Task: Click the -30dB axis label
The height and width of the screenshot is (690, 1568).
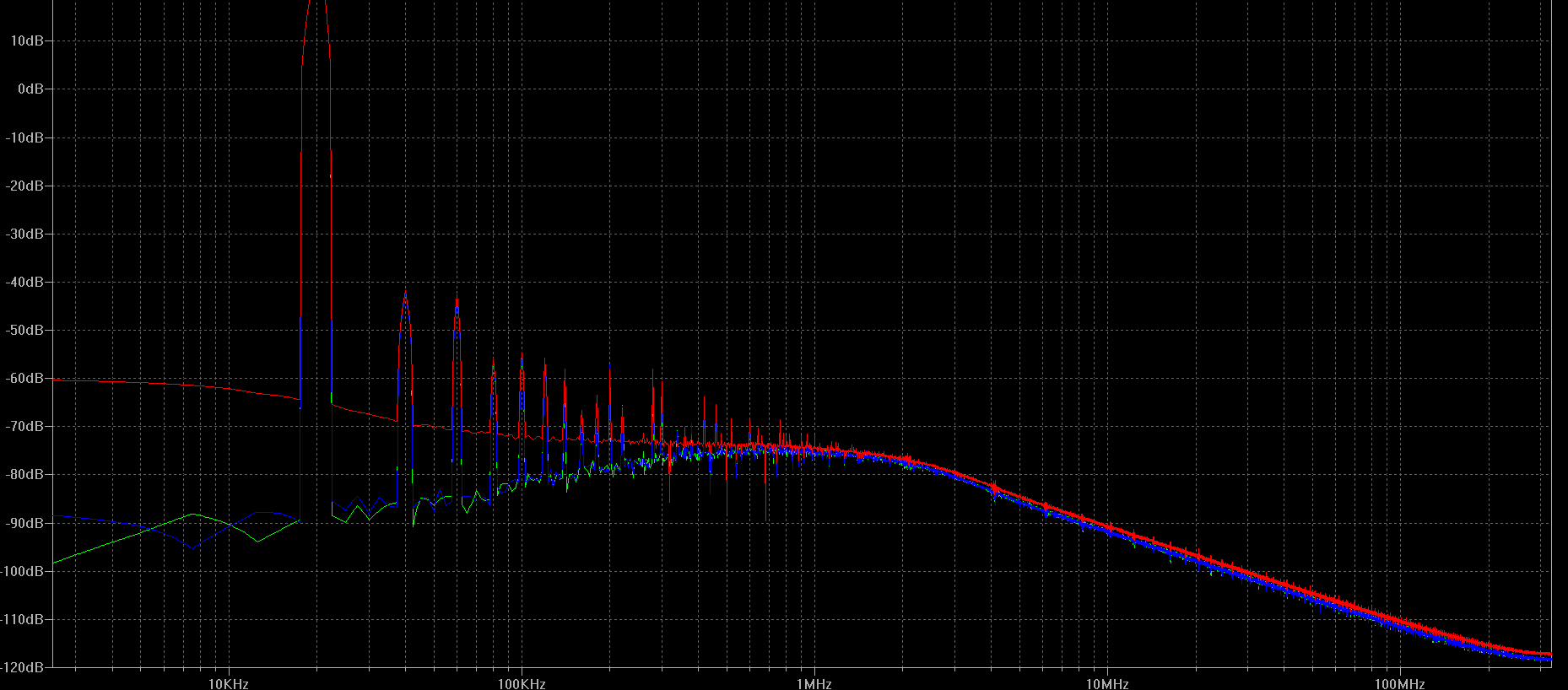Action: pyautogui.click(x=24, y=234)
